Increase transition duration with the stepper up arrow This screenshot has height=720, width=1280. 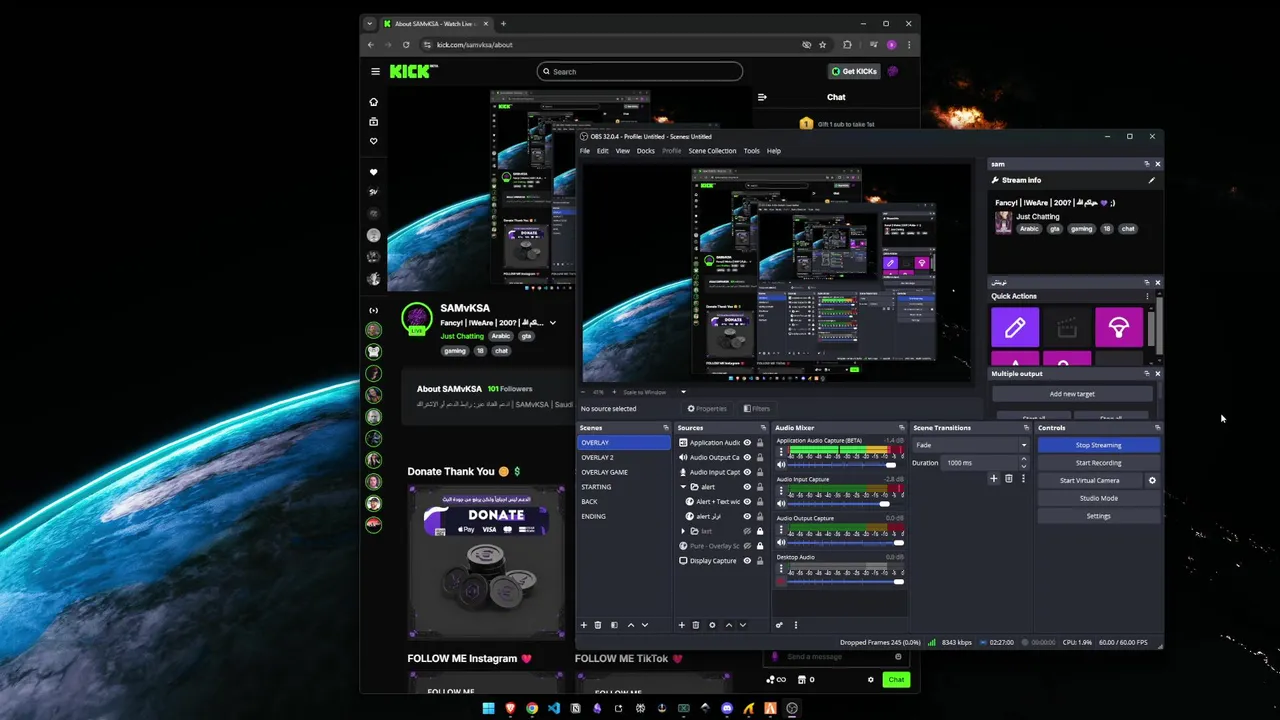(1023, 460)
